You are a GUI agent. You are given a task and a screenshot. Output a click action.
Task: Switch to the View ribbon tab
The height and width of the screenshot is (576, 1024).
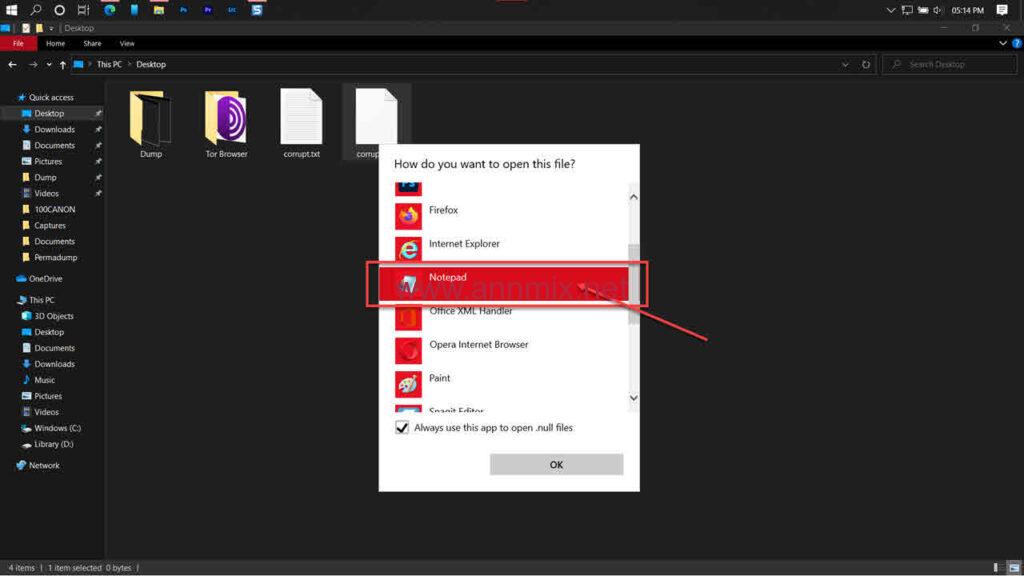[x=127, y=44]
